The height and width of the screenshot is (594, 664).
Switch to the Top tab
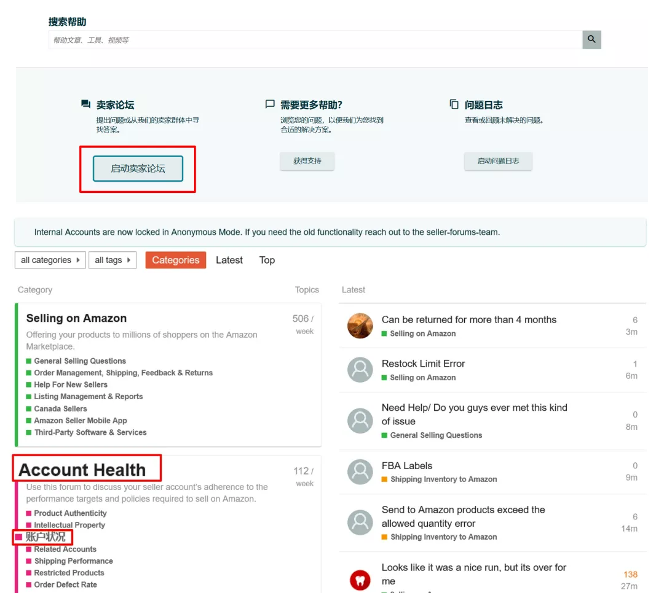tap(267, 260)
